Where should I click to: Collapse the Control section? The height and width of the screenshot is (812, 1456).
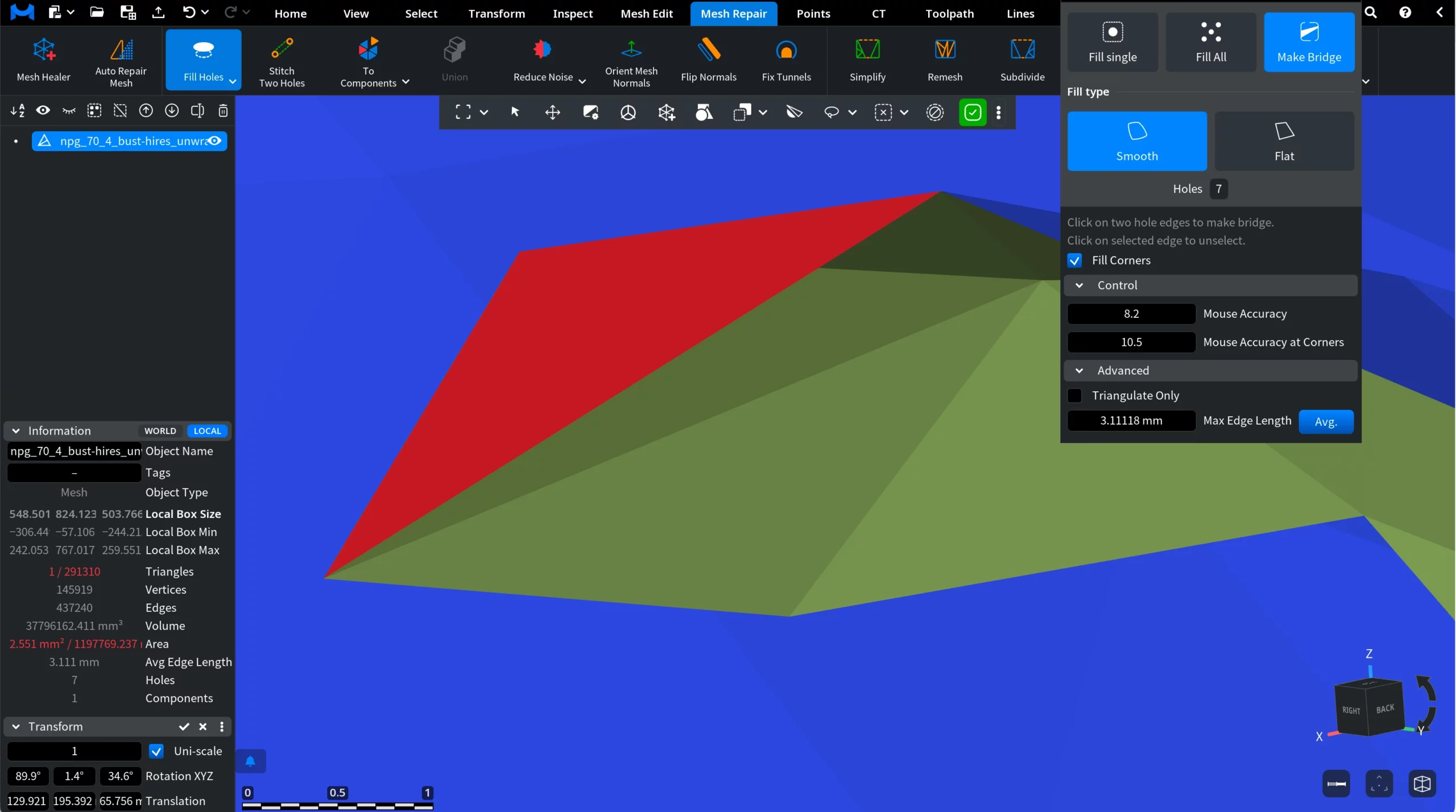pos(1079,285)
